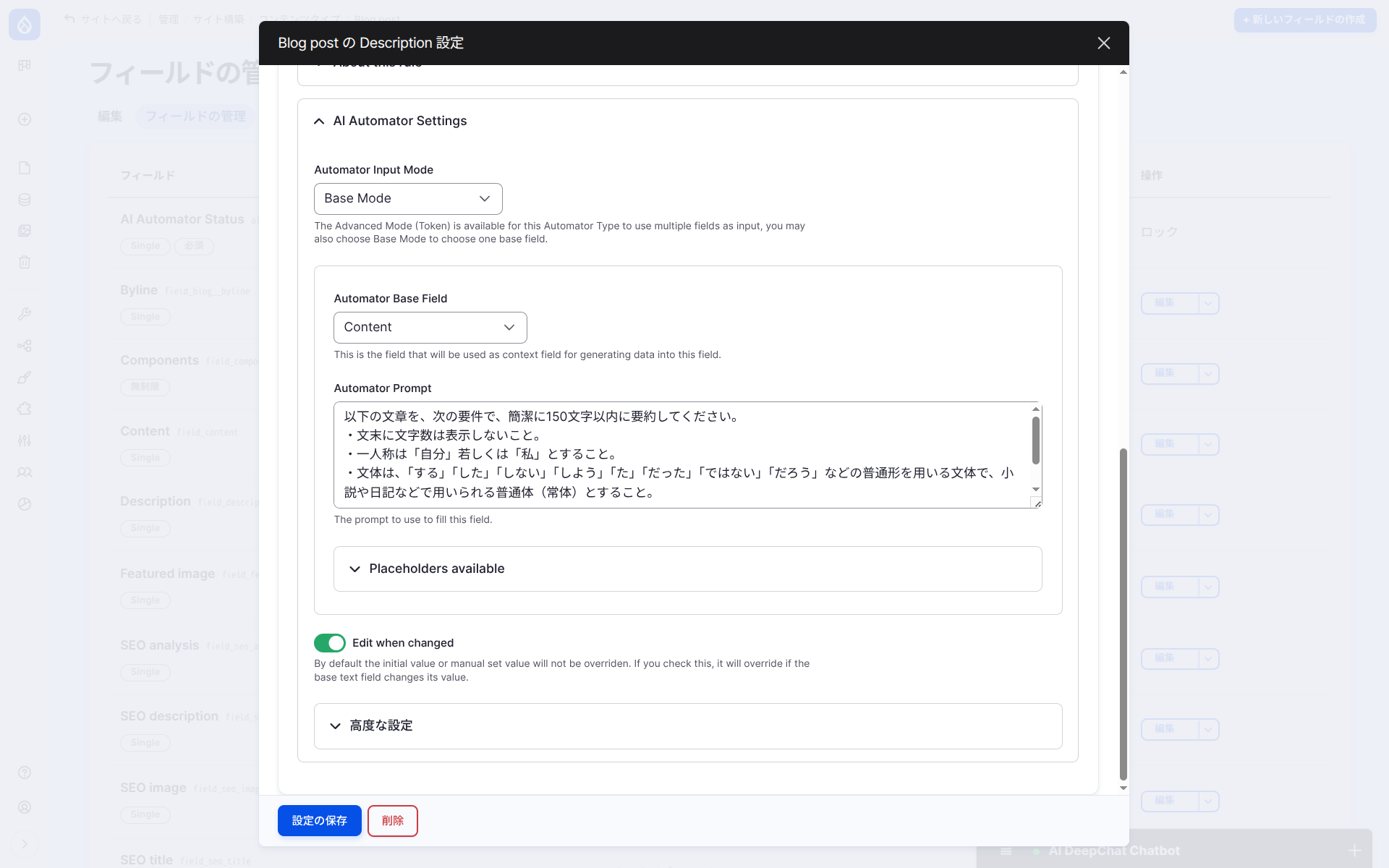Viewport: 1389px width, 868px height.
Task: Open the Drupal home icon in the sidebar
Action: tap(25, 24)
